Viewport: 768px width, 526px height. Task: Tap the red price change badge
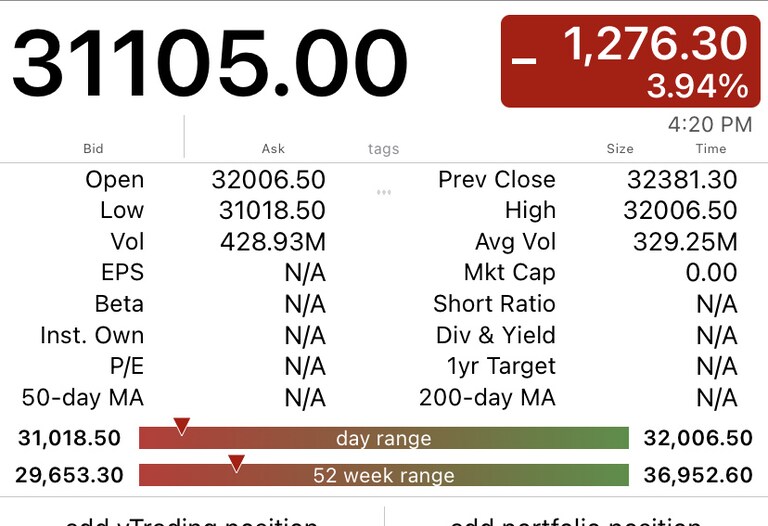[630, 61]
